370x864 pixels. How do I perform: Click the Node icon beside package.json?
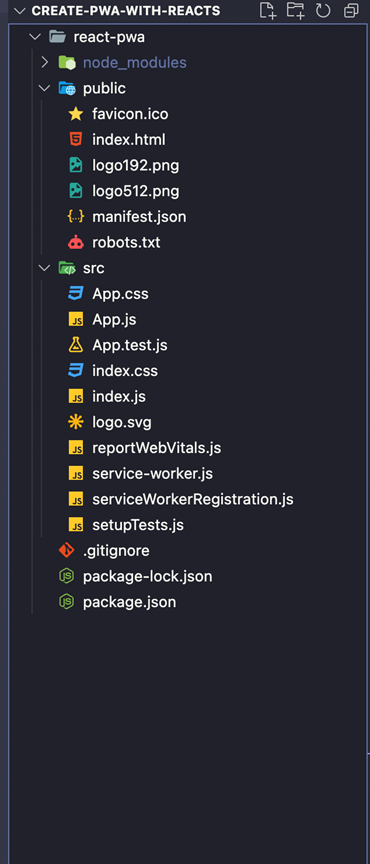(67, 602)
